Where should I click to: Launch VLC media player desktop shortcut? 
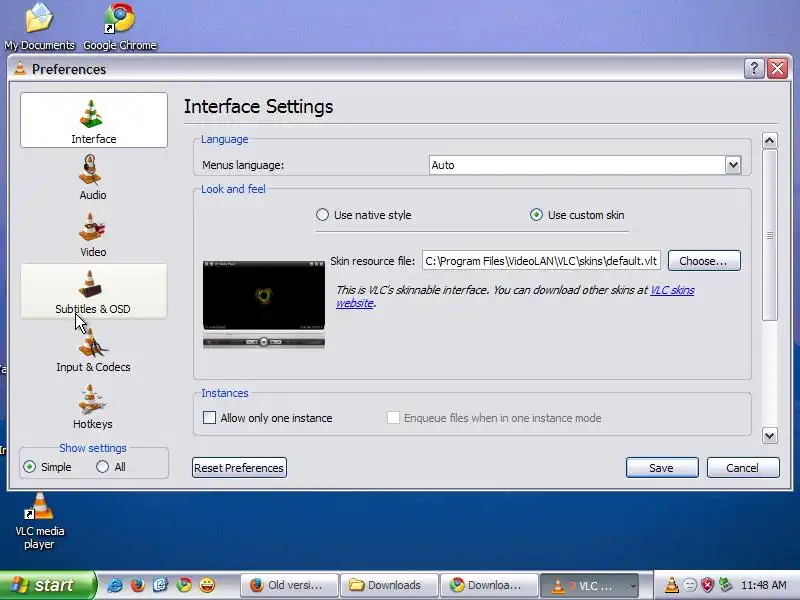39,521
